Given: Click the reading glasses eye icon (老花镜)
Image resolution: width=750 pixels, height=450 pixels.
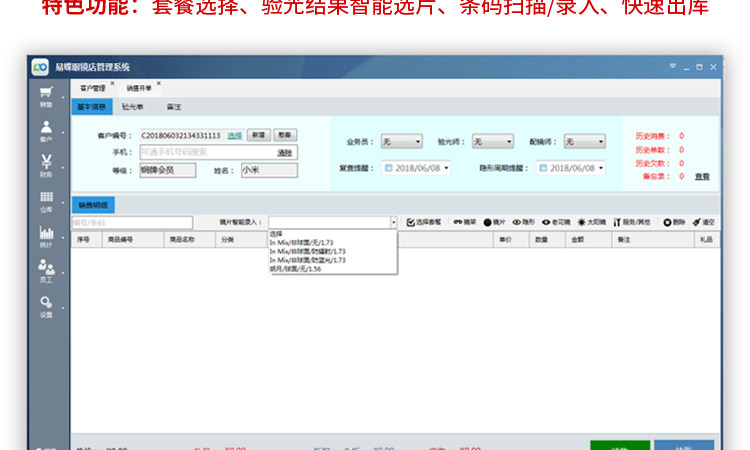Looking at the screenshot, I should coord(556,222).
